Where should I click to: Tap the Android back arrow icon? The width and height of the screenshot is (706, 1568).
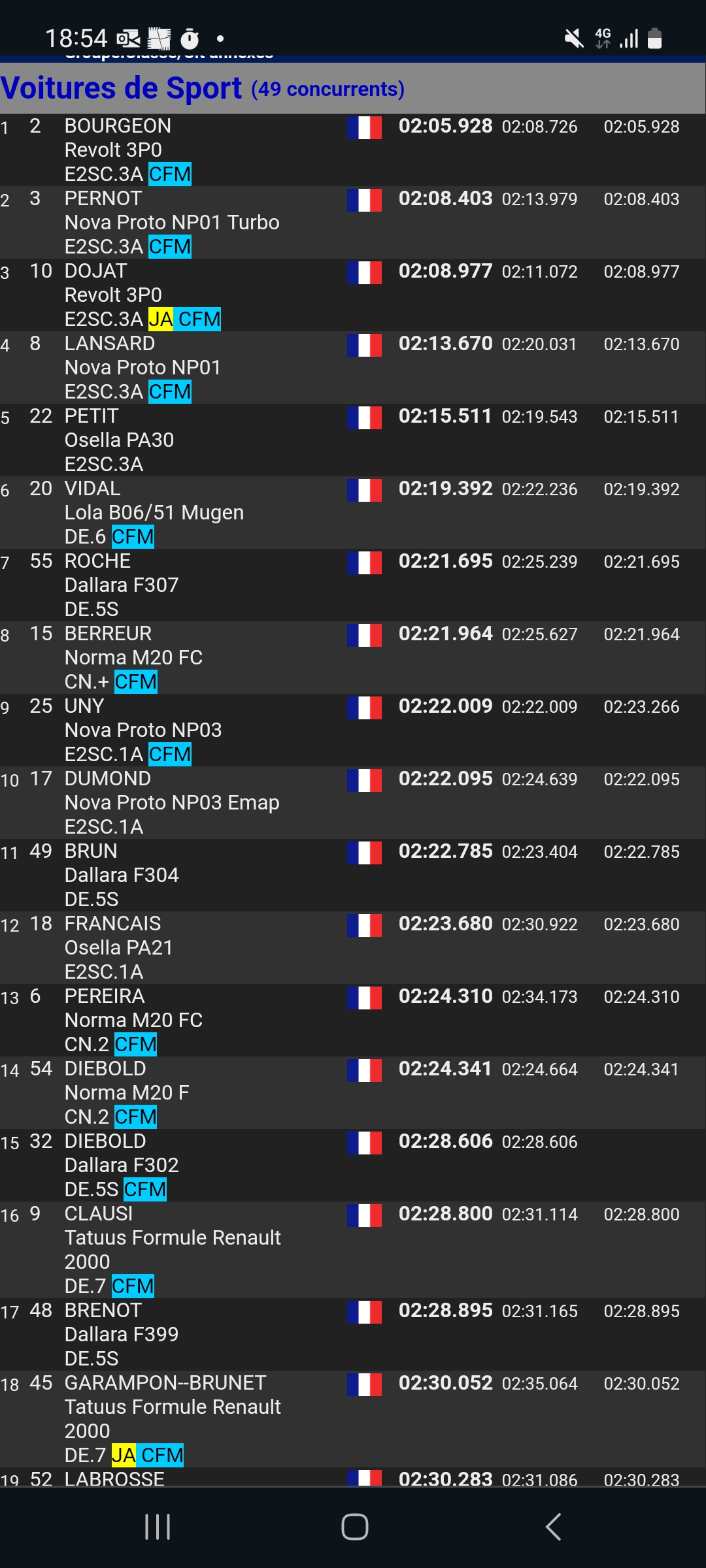(553, 1527)
